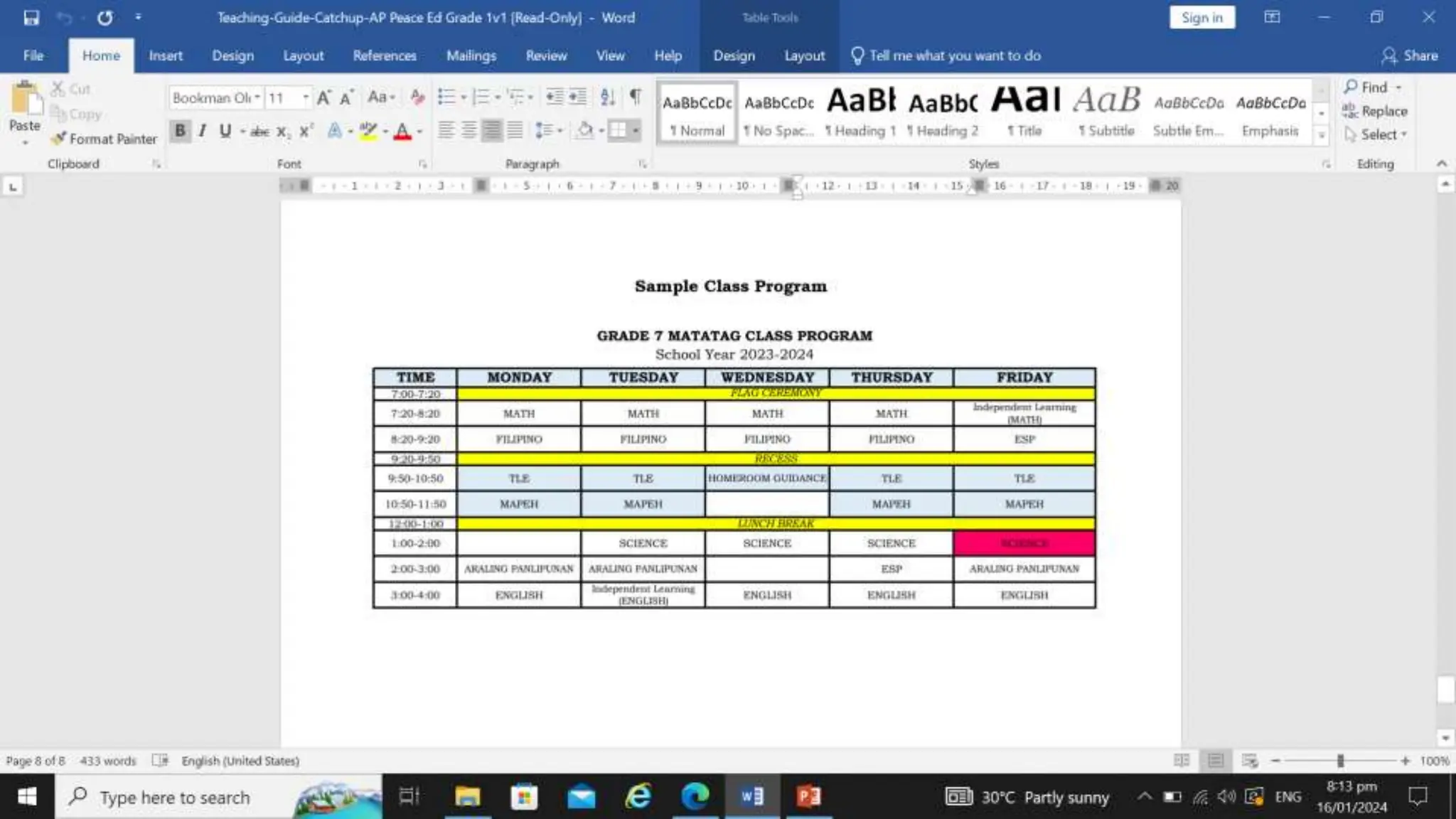Click the Windows taskbar search box

pyautogui.click(x=175, y=797)
